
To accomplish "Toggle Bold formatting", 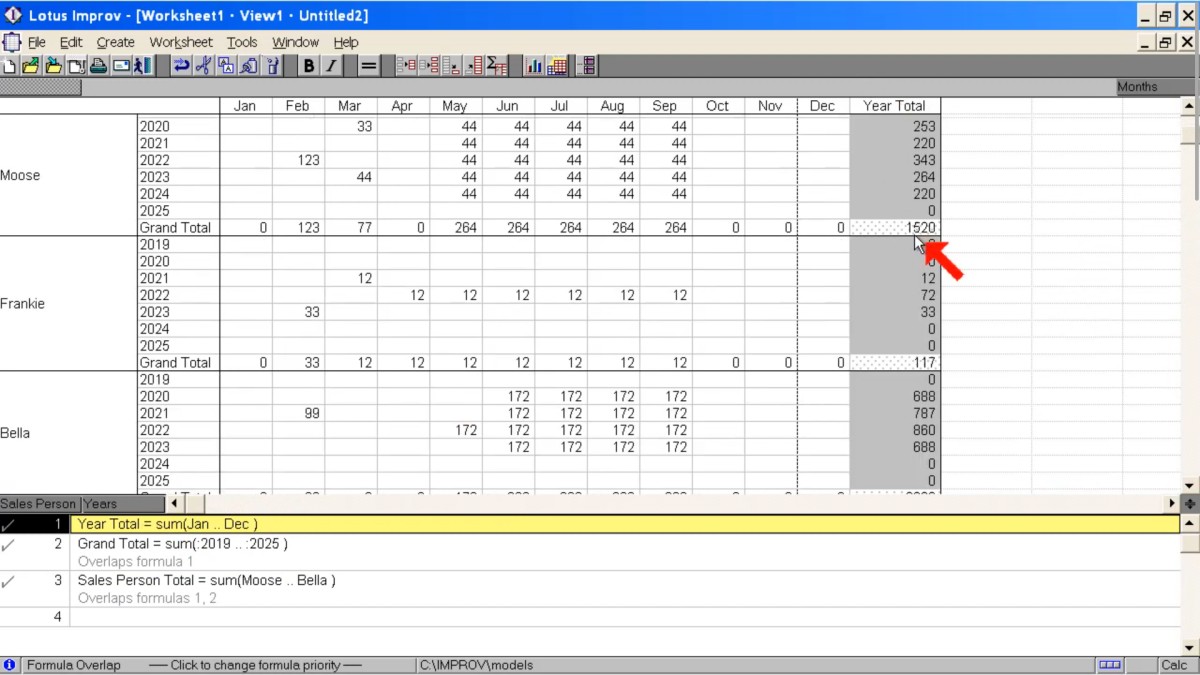I will pos(309,66).
